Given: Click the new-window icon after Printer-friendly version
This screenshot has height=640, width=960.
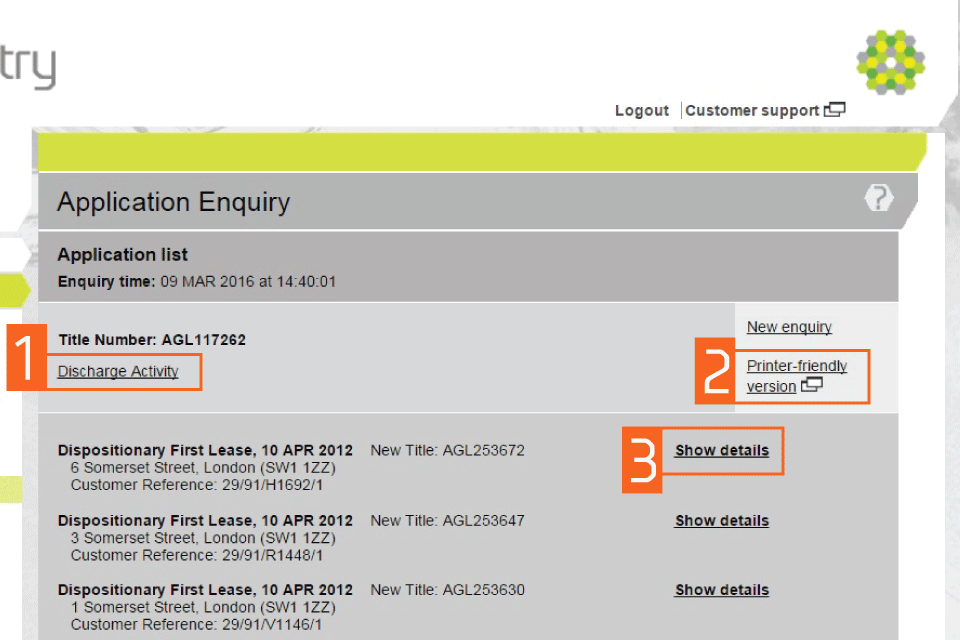Looking at the screenshot, I should (812, 385).
